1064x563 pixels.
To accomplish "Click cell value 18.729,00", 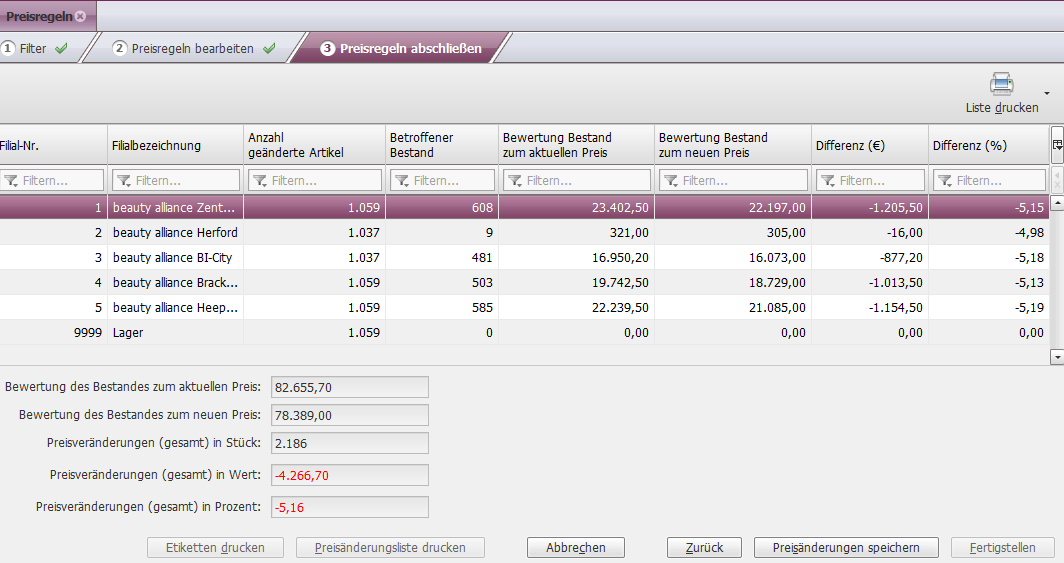I will point(777,283).
